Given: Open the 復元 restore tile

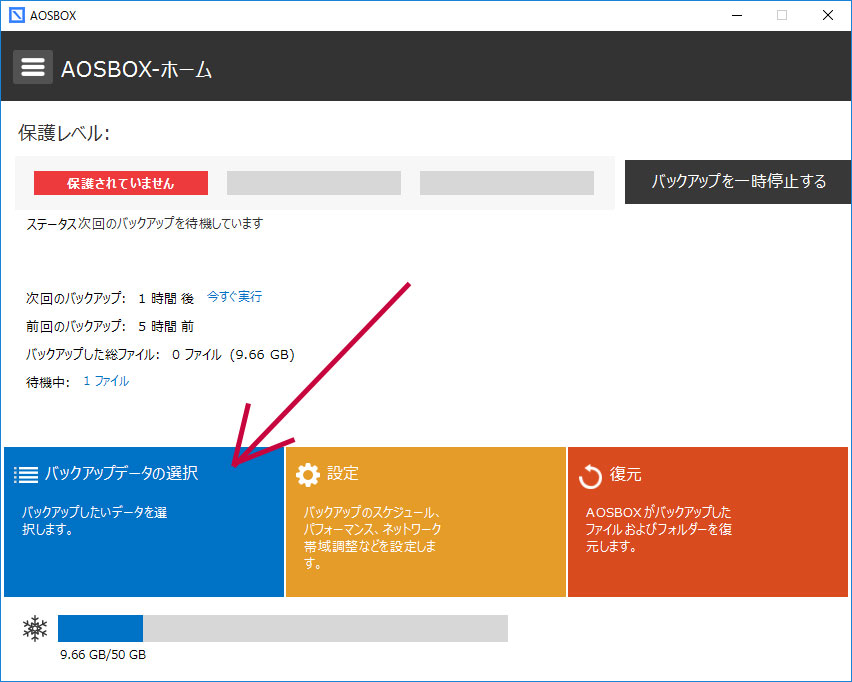Looking at the screenshot, I should [707, 522].
